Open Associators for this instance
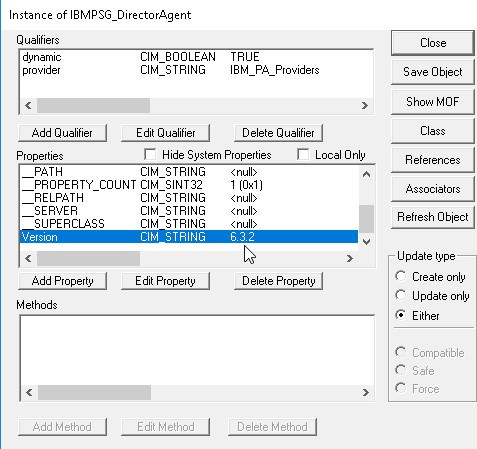This screenshot has height=449, width=477. tap(433, 189)
